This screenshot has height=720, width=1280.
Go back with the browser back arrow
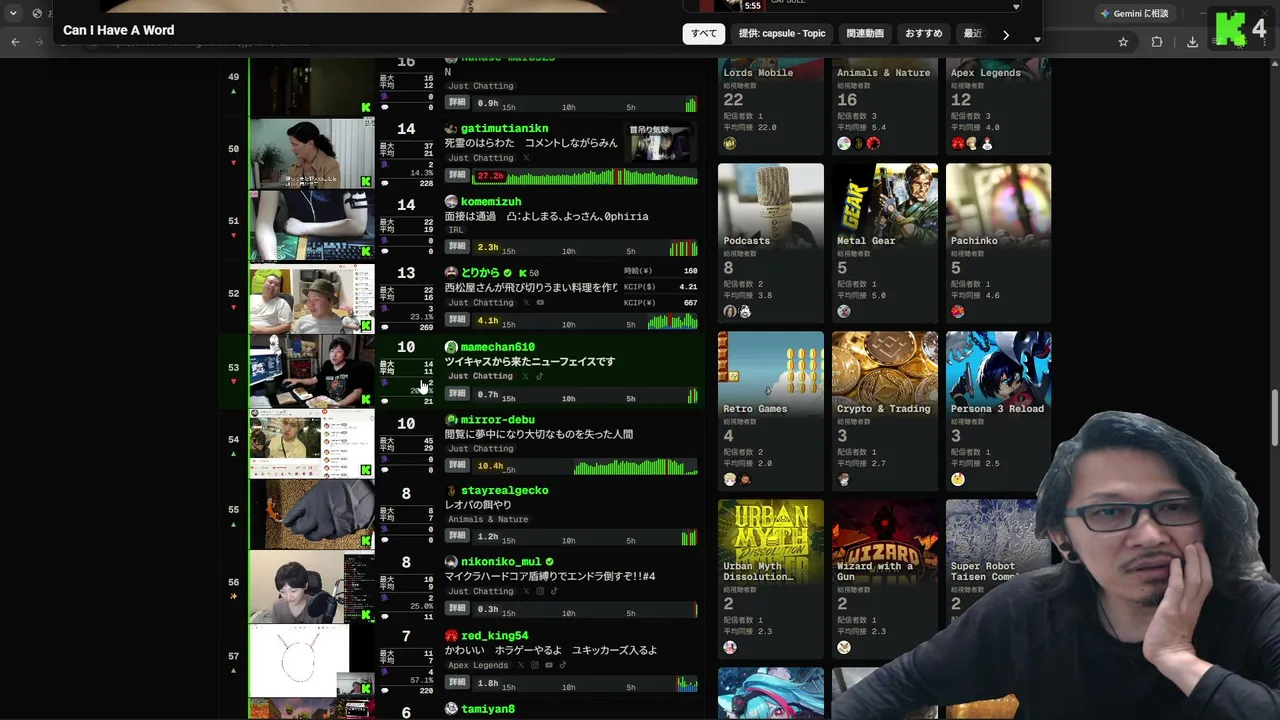click(15, 42)
